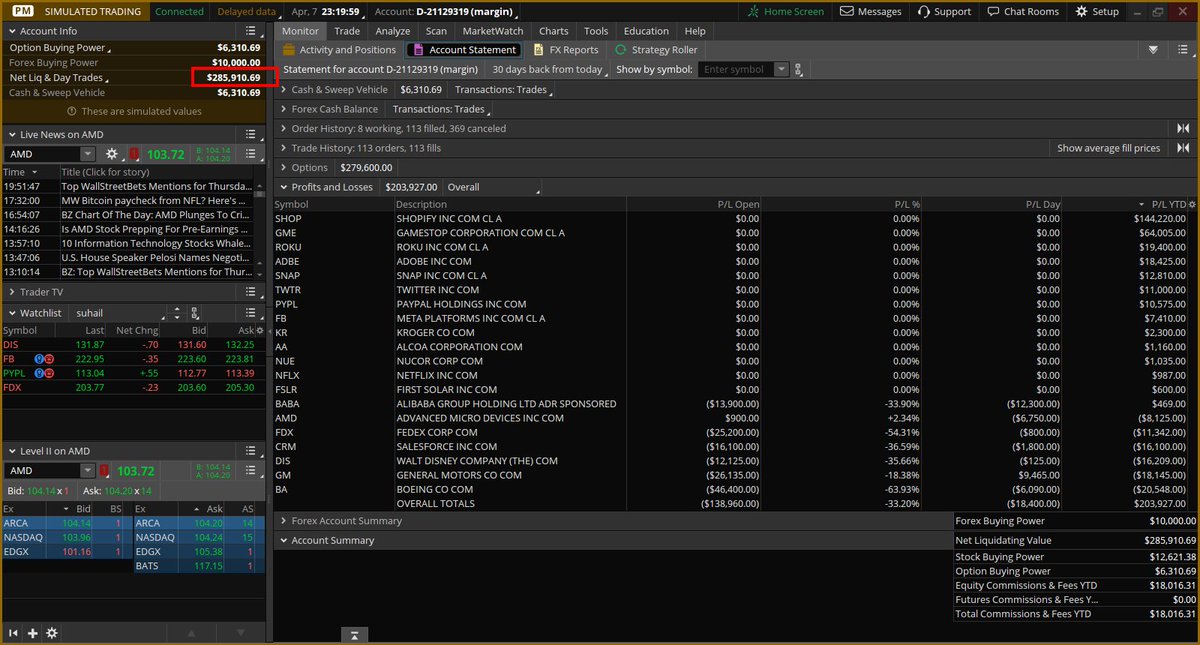Screen dimensions: 1200x645
Task: Click the symbol link icon beside Enter symbol
Action: pyautogui.click(x=799, y=69)
